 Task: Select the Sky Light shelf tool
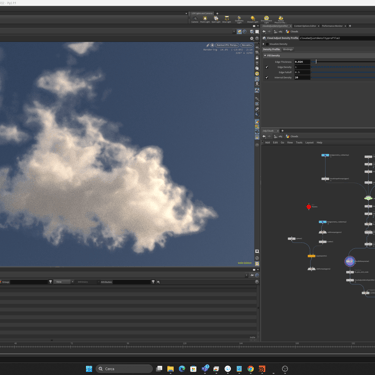point(280,20)
